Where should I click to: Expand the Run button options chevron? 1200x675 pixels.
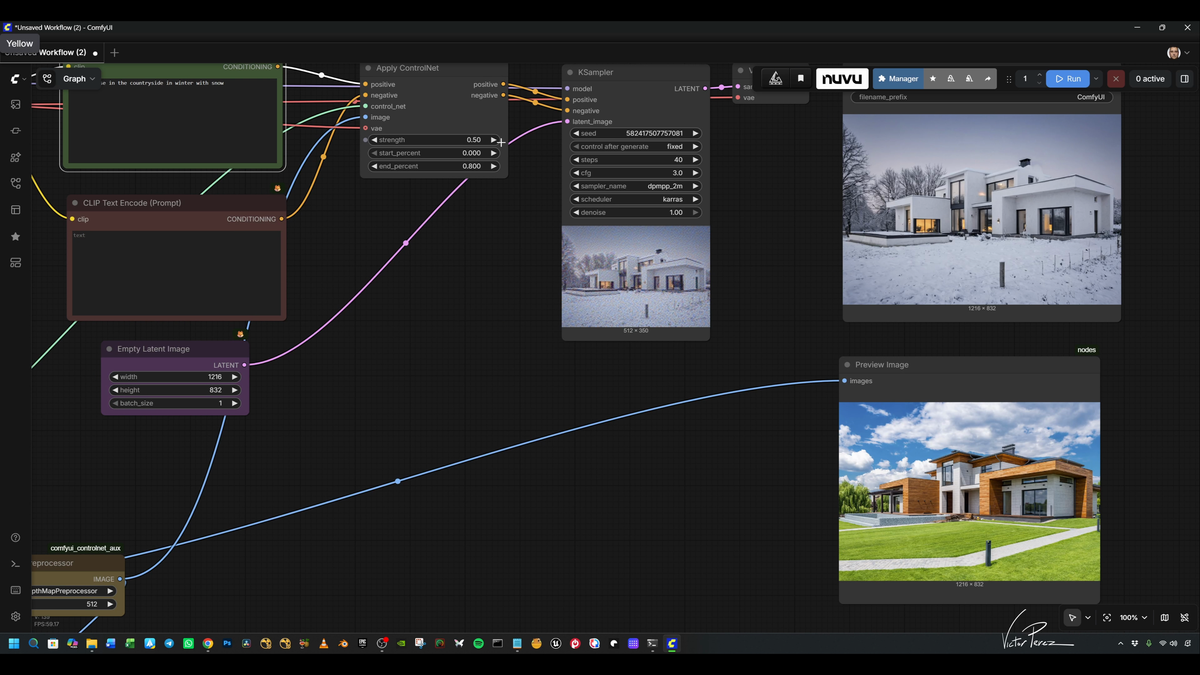1096,79
